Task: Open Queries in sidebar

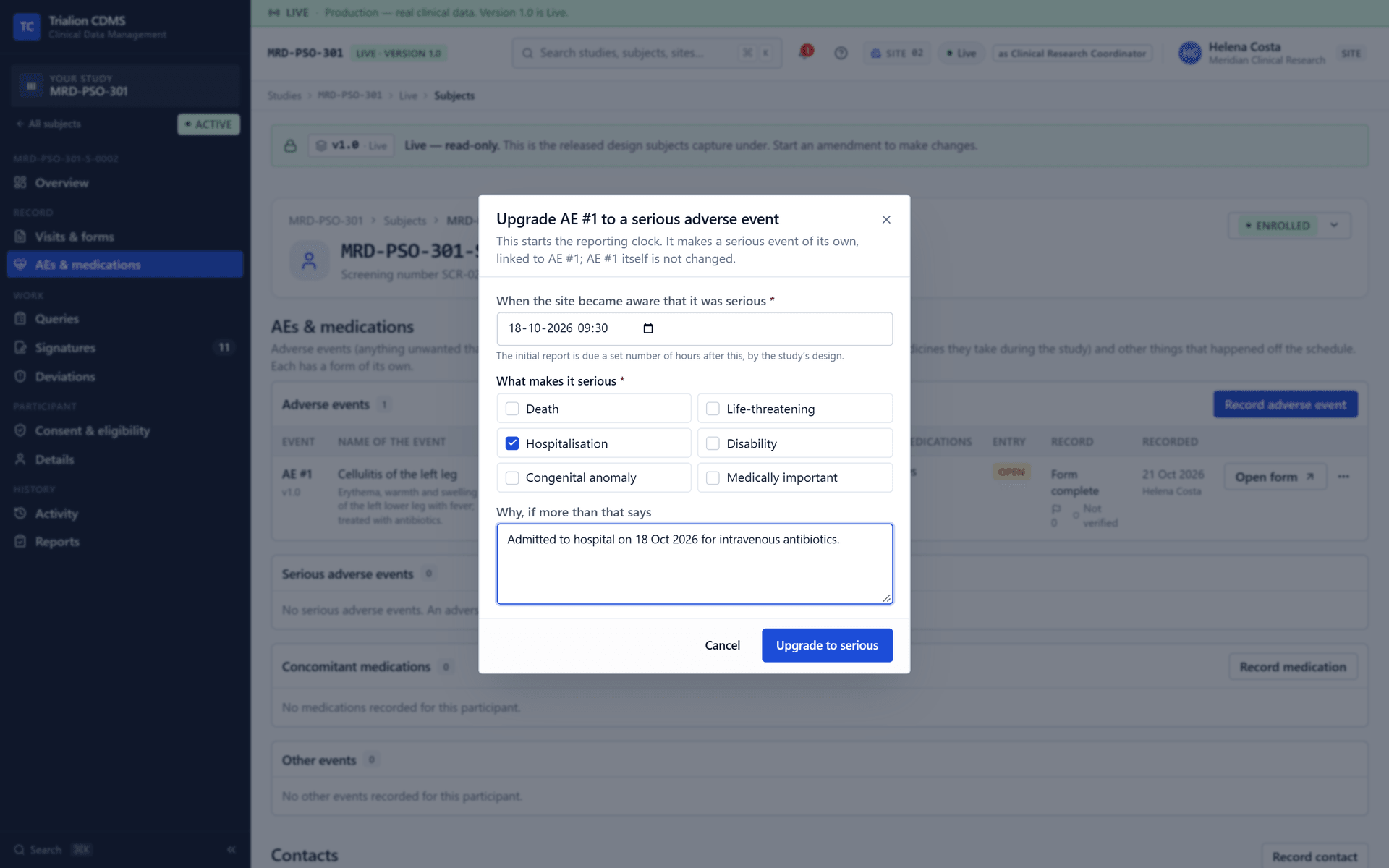Action: coord(124,319)
